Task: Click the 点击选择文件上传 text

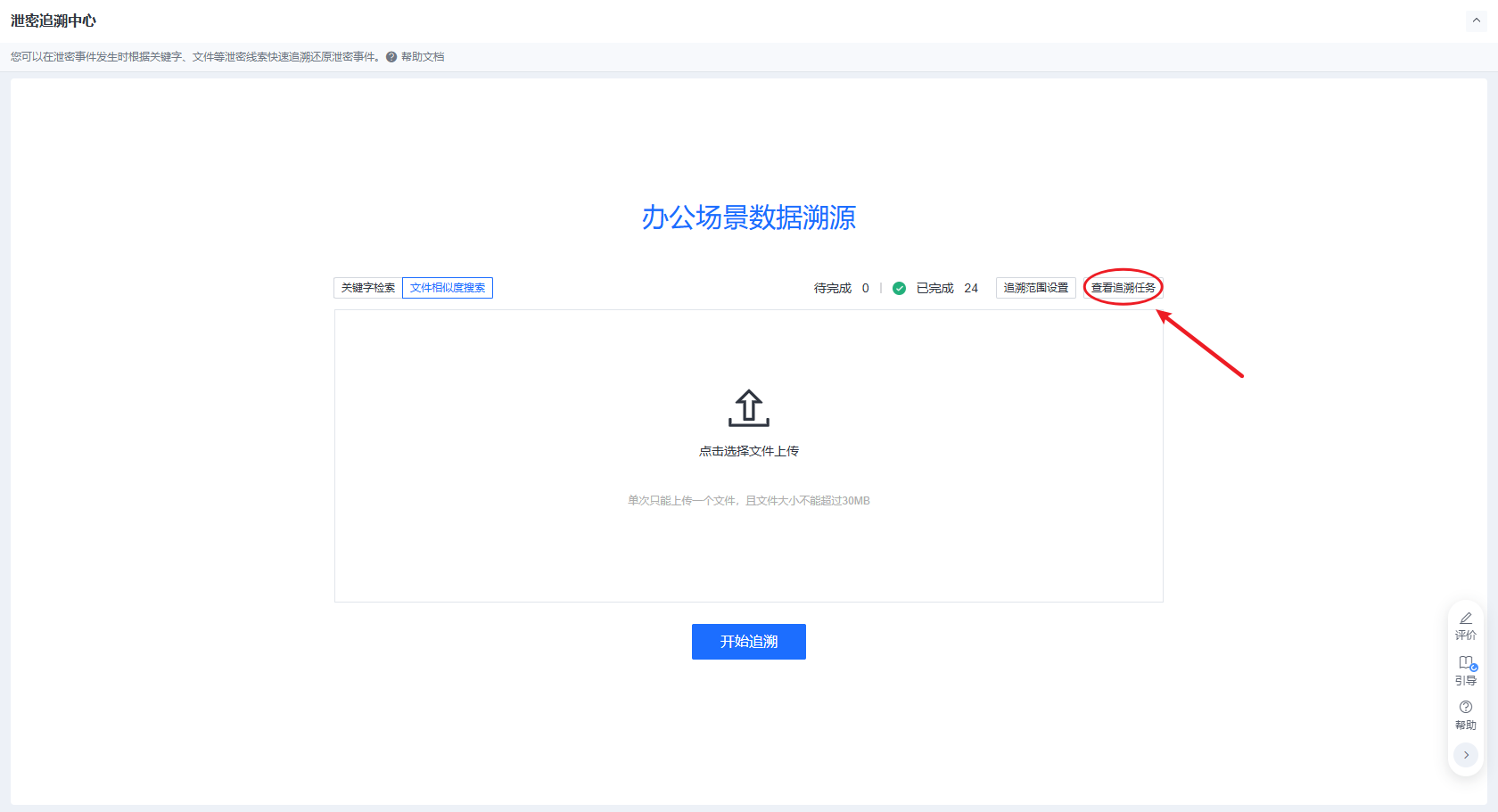Action: [748, 451]
